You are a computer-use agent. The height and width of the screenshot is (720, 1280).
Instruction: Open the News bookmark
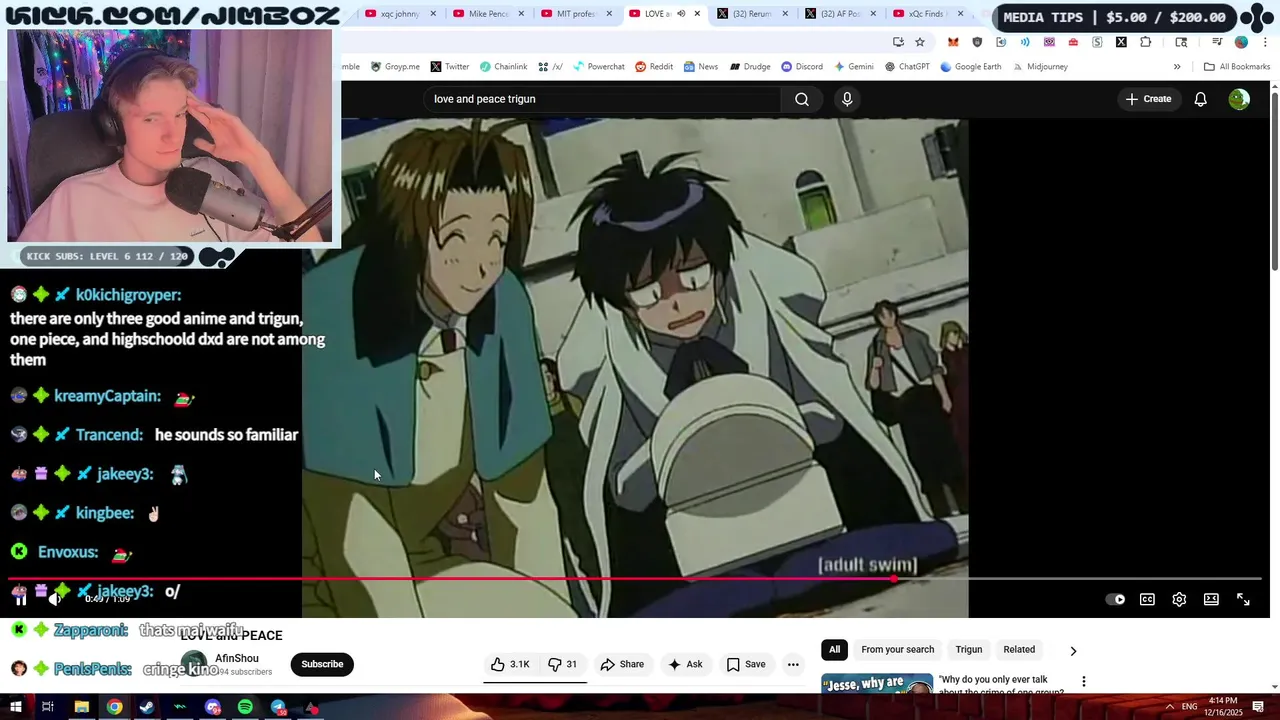click(701, 67)
